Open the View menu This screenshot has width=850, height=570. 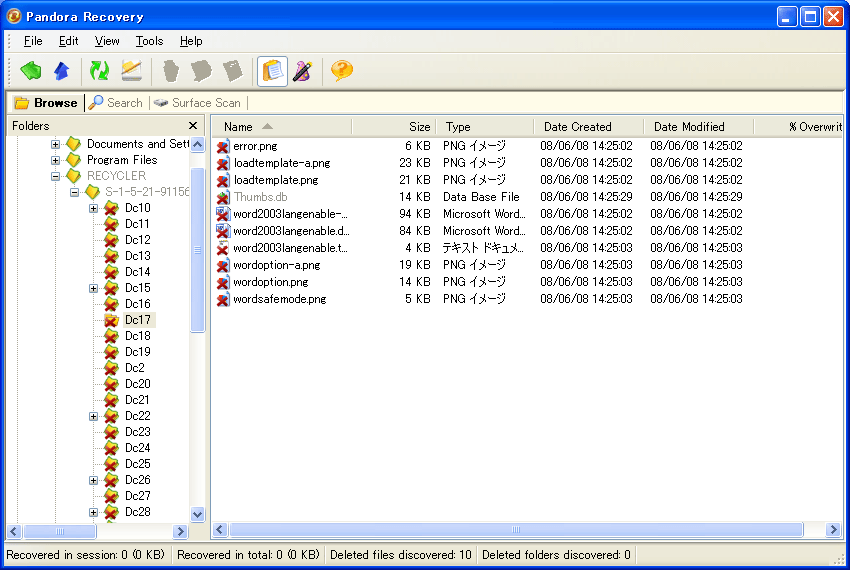click(x=107, y=41)
